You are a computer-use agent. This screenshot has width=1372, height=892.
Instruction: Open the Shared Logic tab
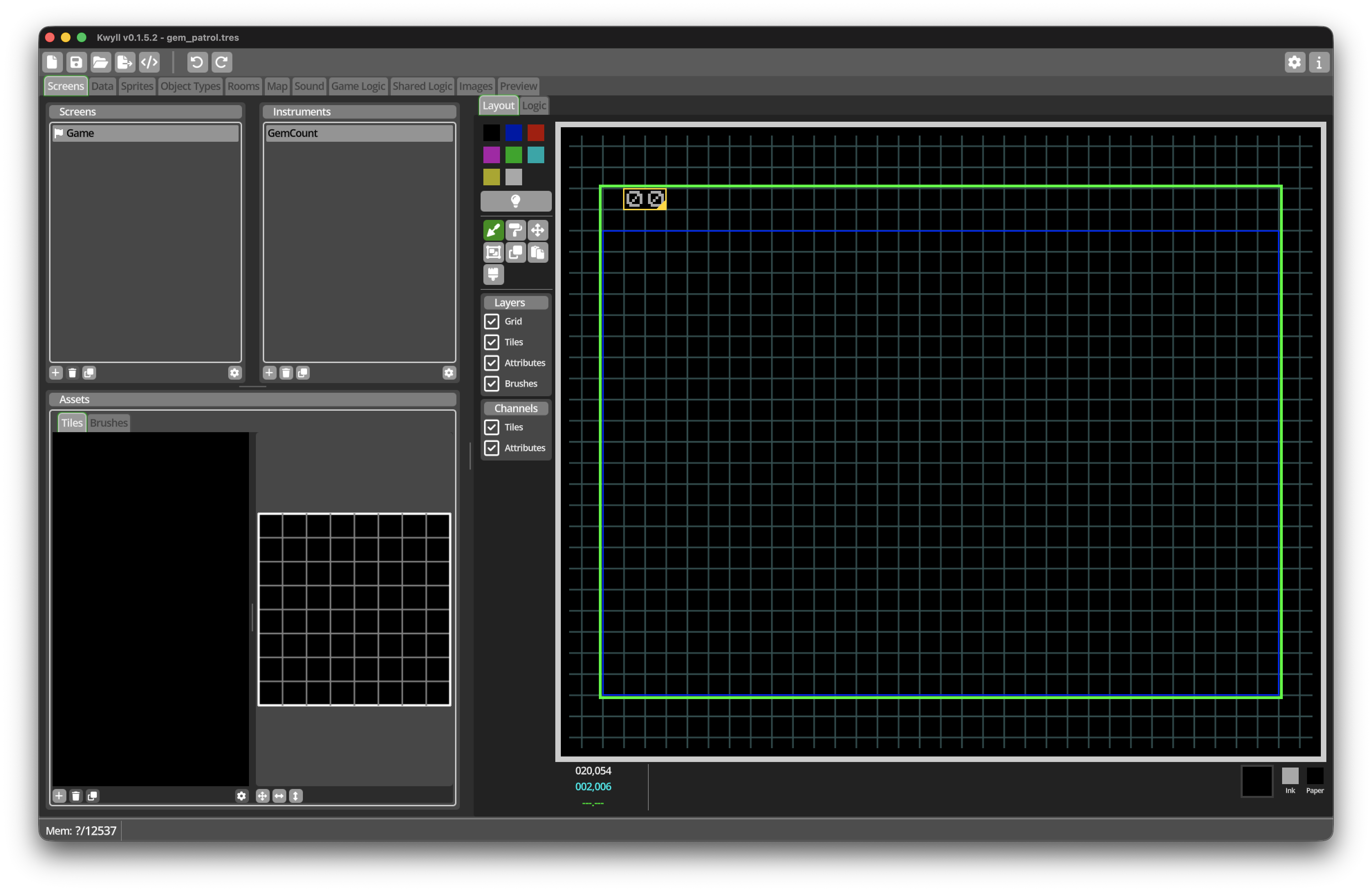pyautogui.click(x=423, y=86)
